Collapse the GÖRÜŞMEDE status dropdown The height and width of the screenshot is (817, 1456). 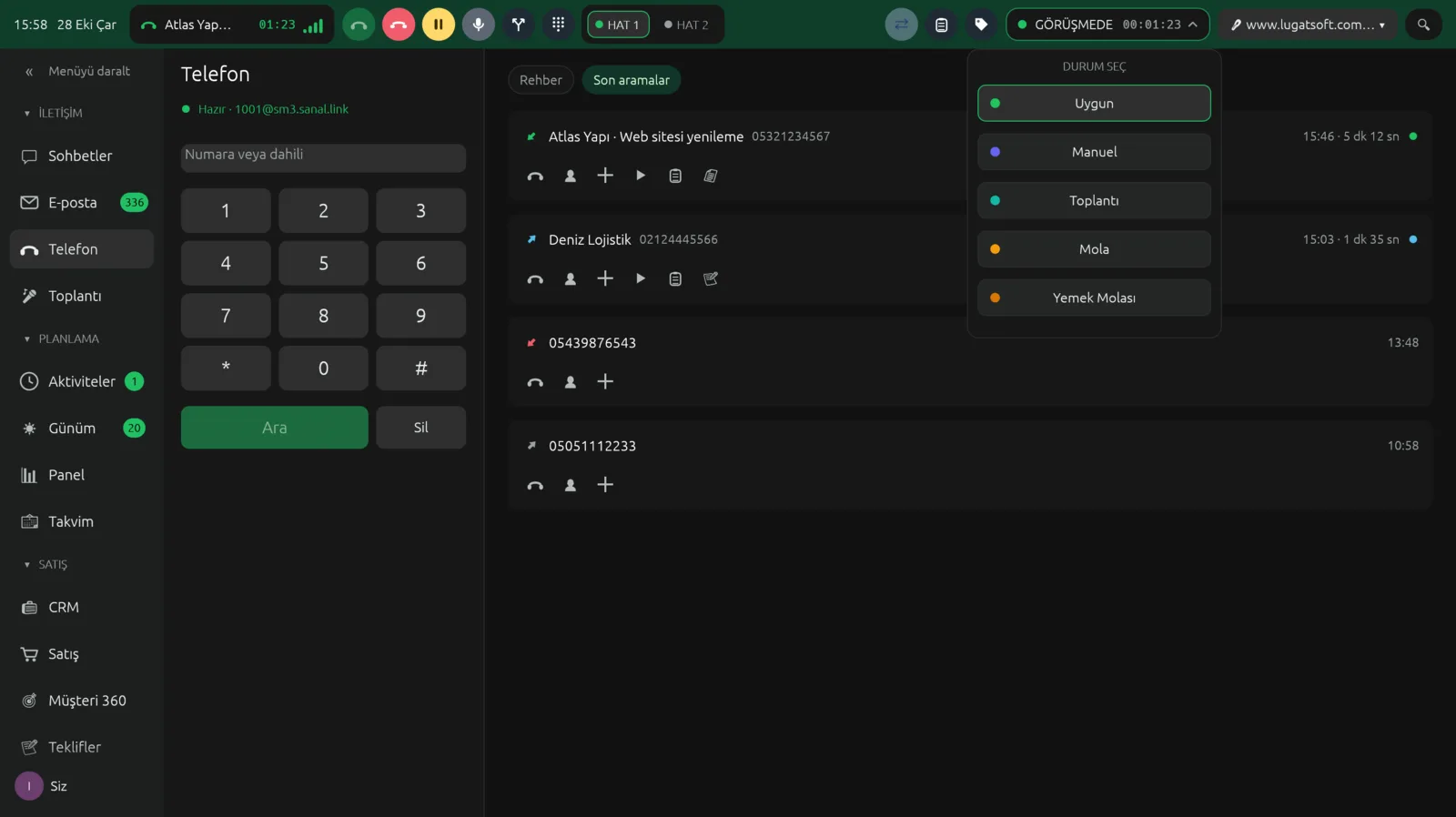(1107, 25)
